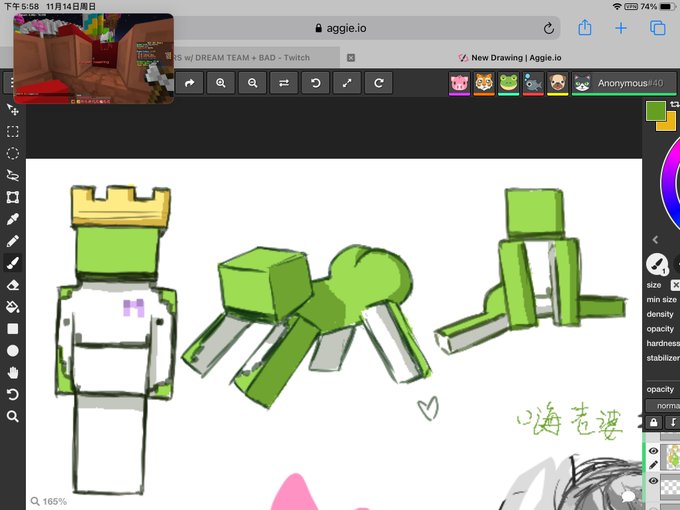
Task: Select the Eraser tool
Action: click(13, 285)
